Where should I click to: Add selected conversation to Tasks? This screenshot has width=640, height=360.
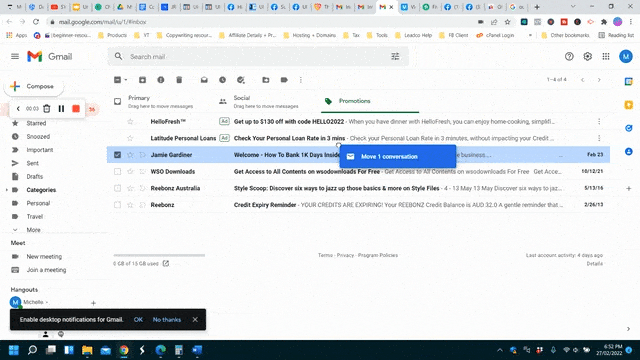click(240, 80)
